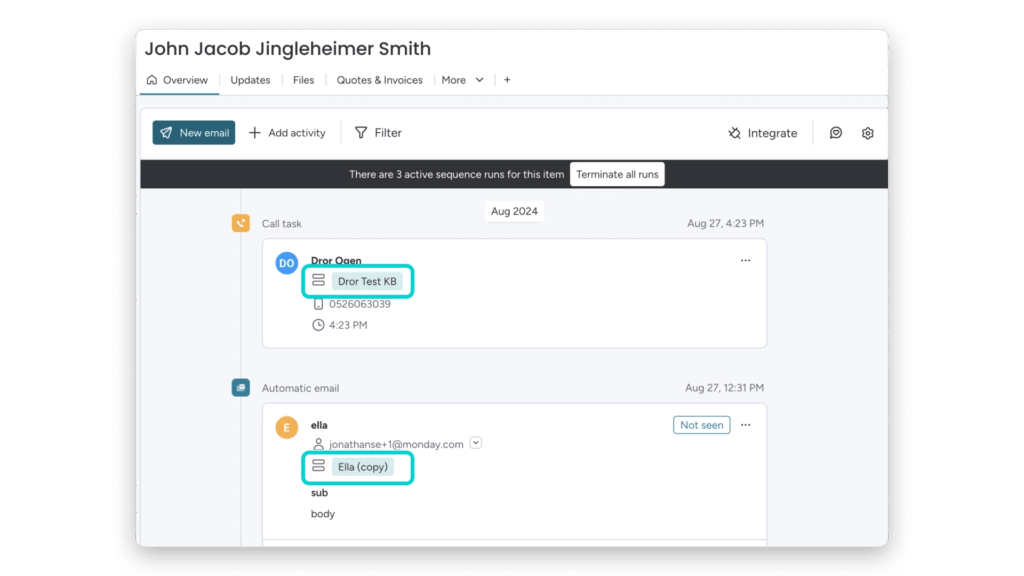Expand the recipient email dropdown arrow
Image resolution: width=1024 pixels, height=576 pixels.
point(476,443)
